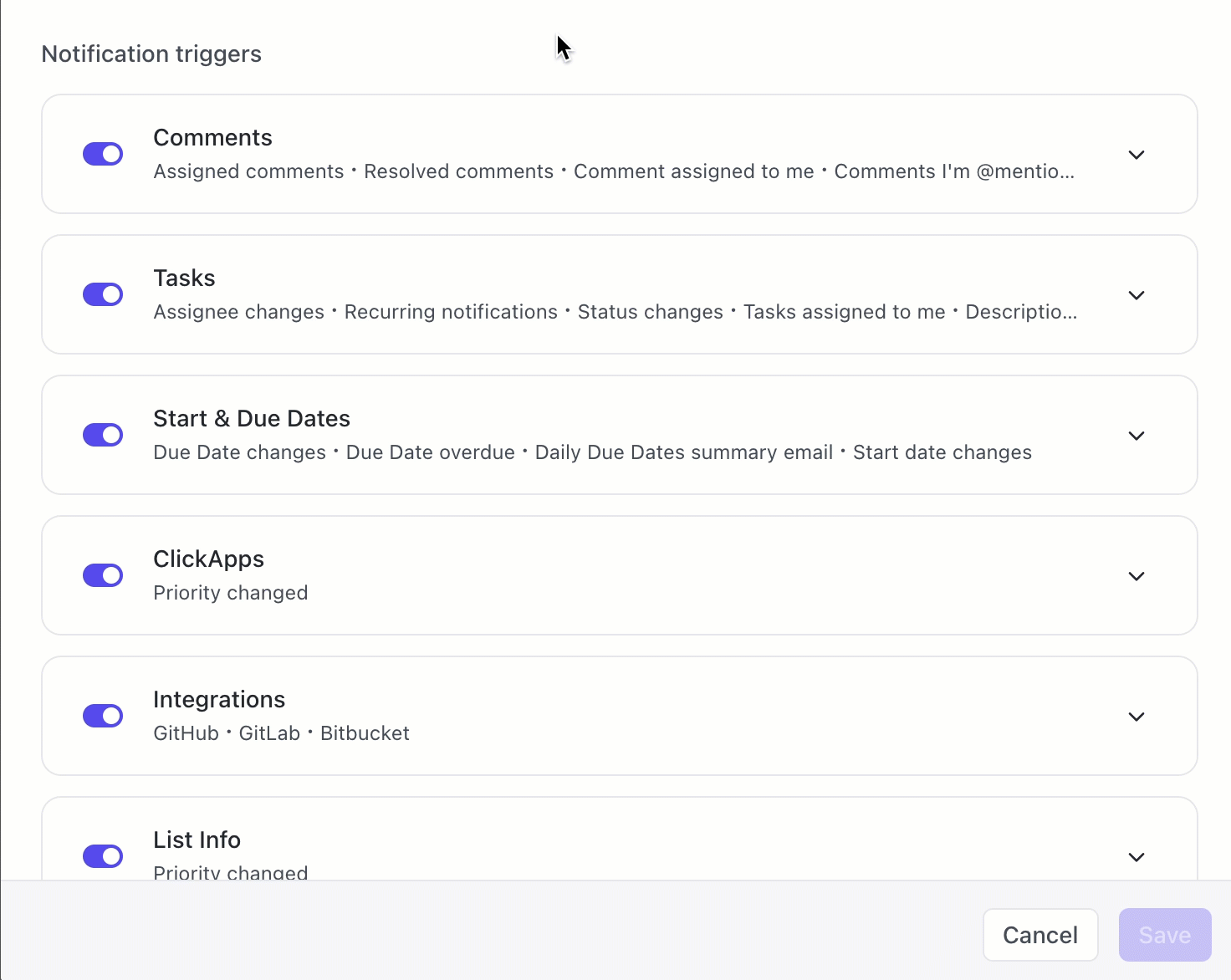This screenshot has height=980, width=1231.
Task: Turn off Start & Due Dates toggle
Action: pos(103,435)
